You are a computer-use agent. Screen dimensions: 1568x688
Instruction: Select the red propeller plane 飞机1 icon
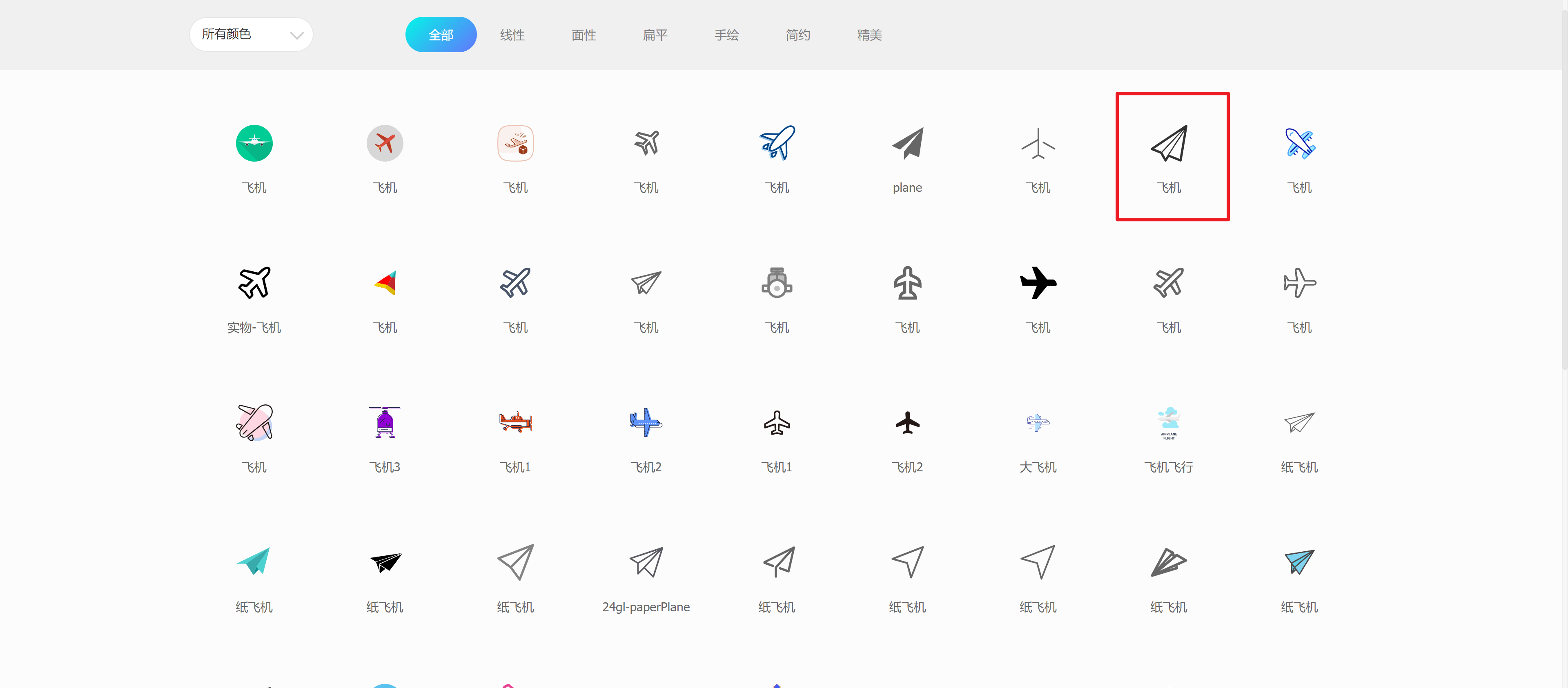click(515, 422)
